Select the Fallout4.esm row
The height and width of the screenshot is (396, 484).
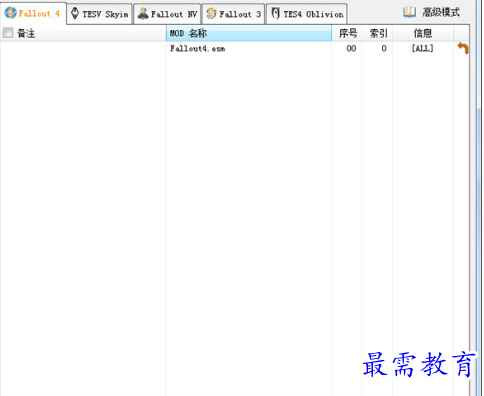pyautogui.click(x=235, y=49)
